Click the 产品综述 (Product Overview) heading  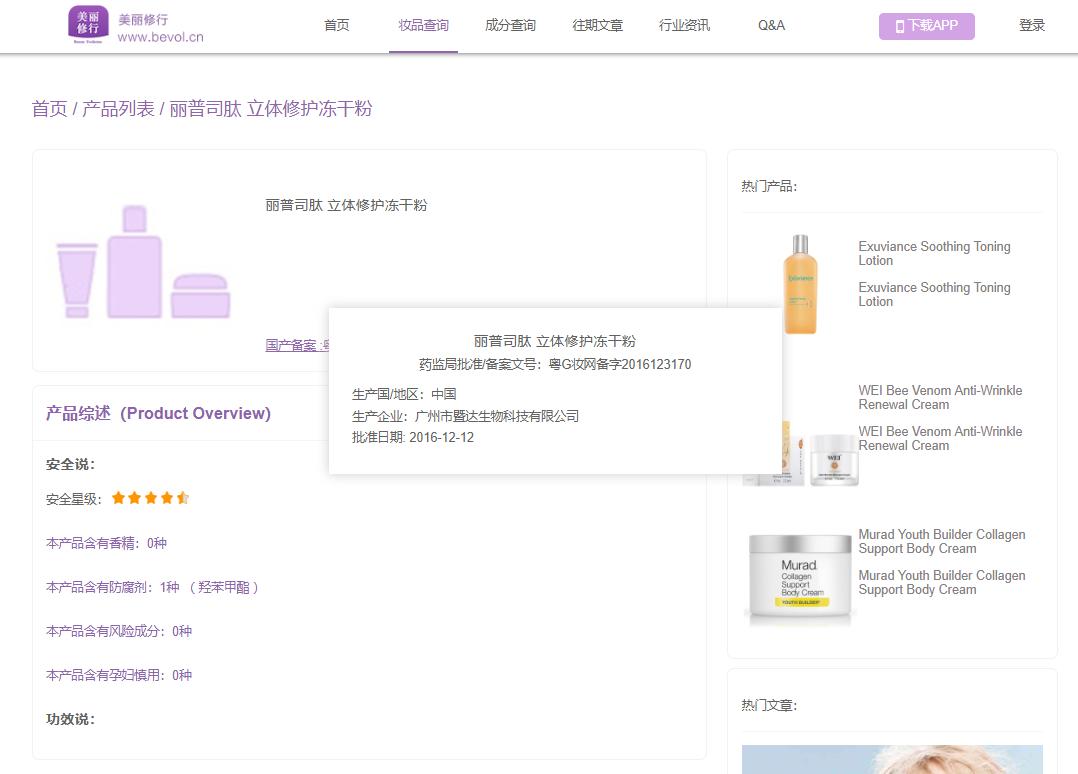(x=158, y=413)
